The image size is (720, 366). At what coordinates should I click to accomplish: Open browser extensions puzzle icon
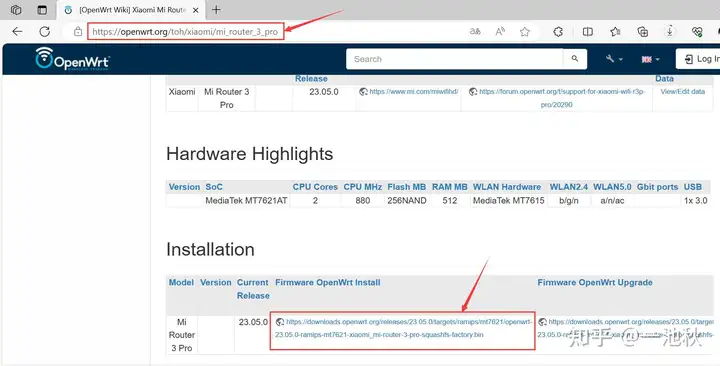[558, 32]
